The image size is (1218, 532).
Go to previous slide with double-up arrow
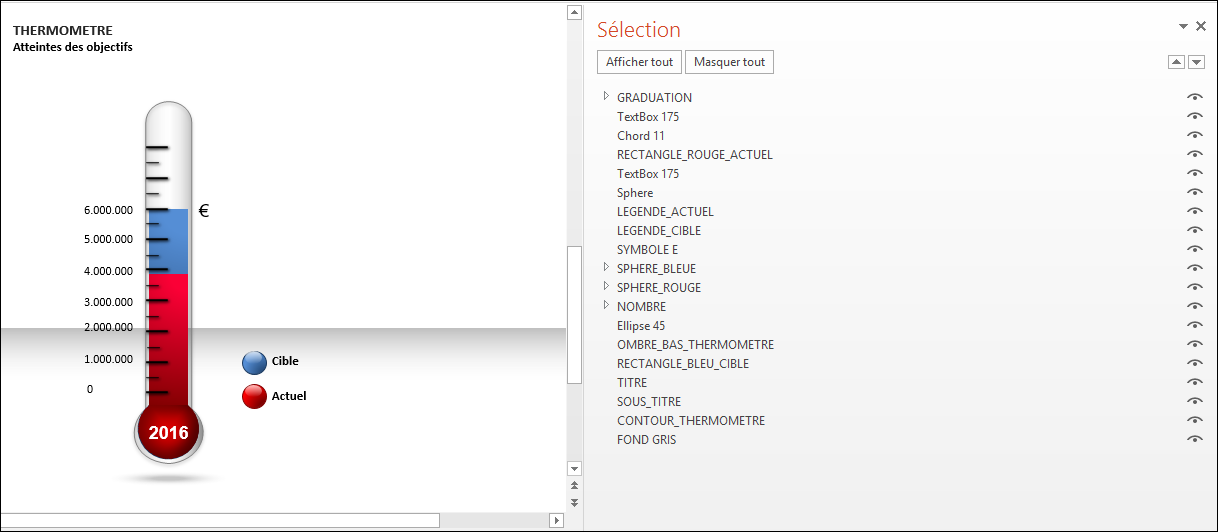tap(574, 485)
